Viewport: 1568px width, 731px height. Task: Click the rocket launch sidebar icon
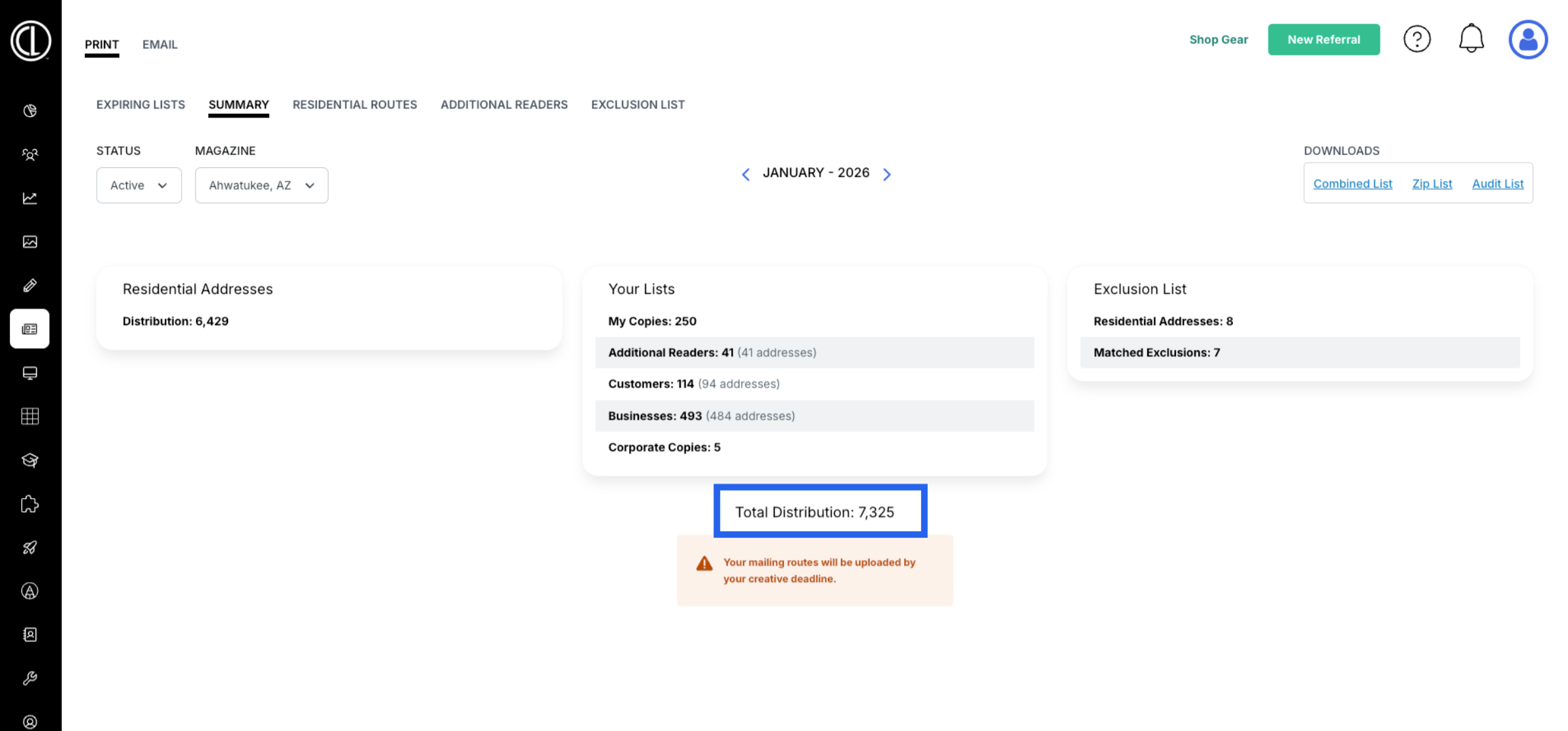pyautogui.click(x=30, y=547)
